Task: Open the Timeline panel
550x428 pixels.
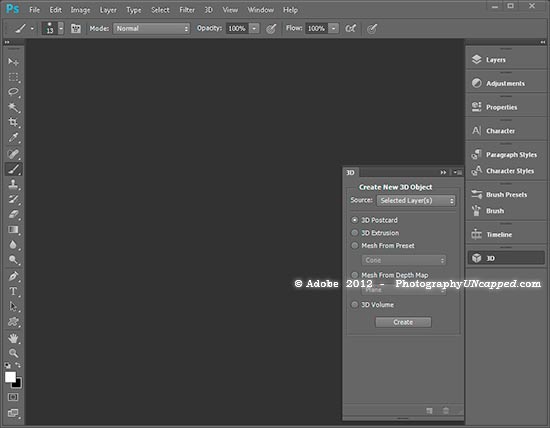Action: [506, 234]
